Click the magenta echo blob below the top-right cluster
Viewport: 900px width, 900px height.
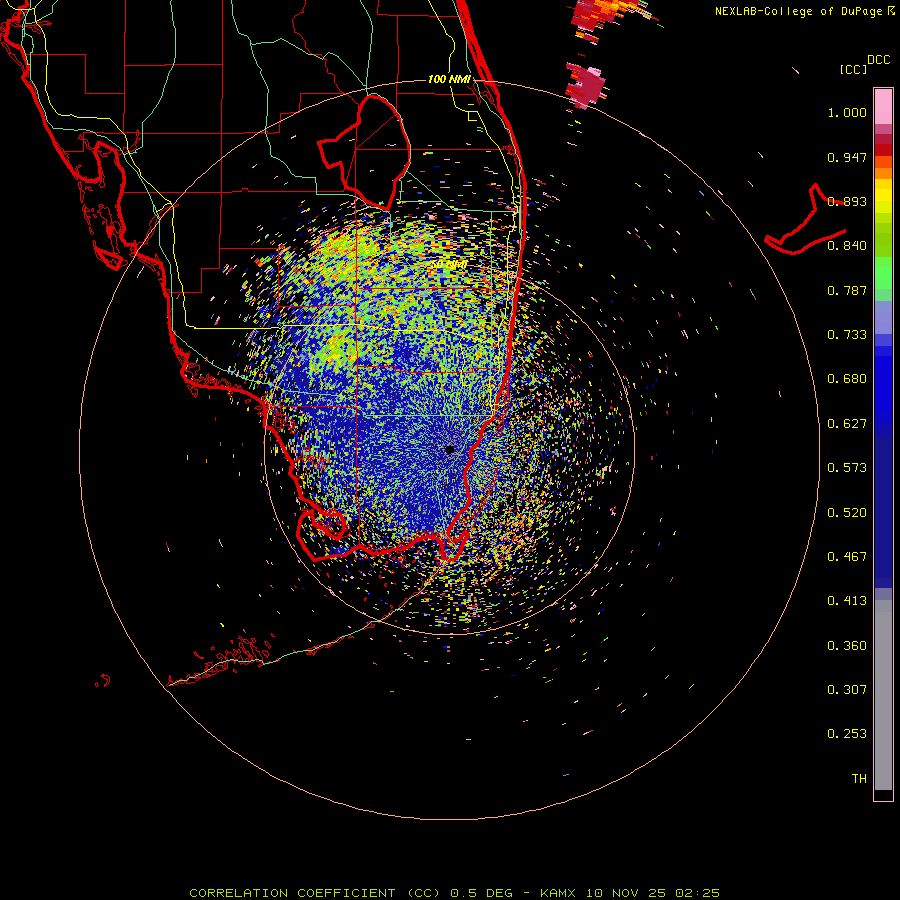click(x=584, y=86)
